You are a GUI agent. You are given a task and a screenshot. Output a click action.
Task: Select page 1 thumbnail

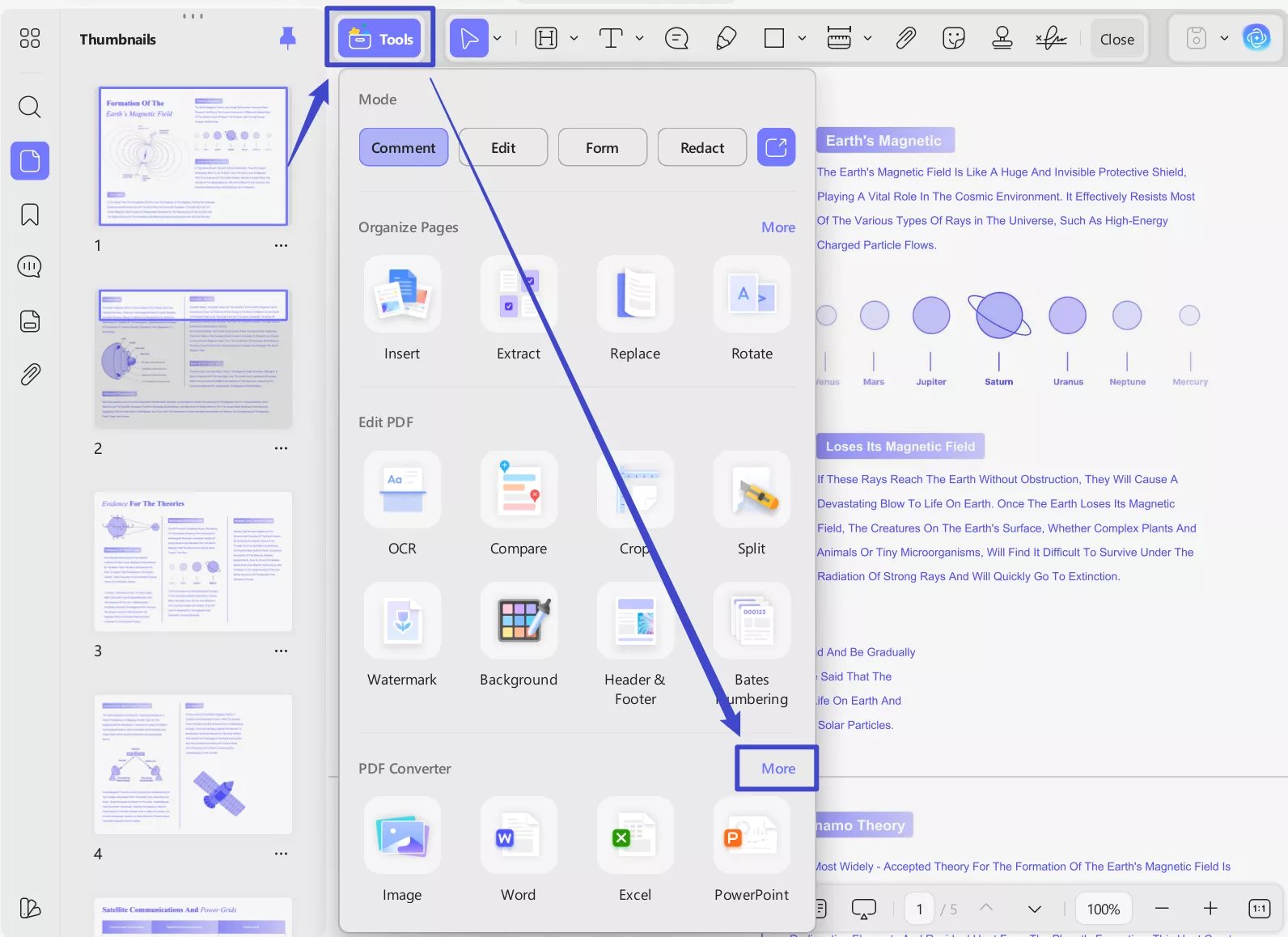click(x=193, y=156)
